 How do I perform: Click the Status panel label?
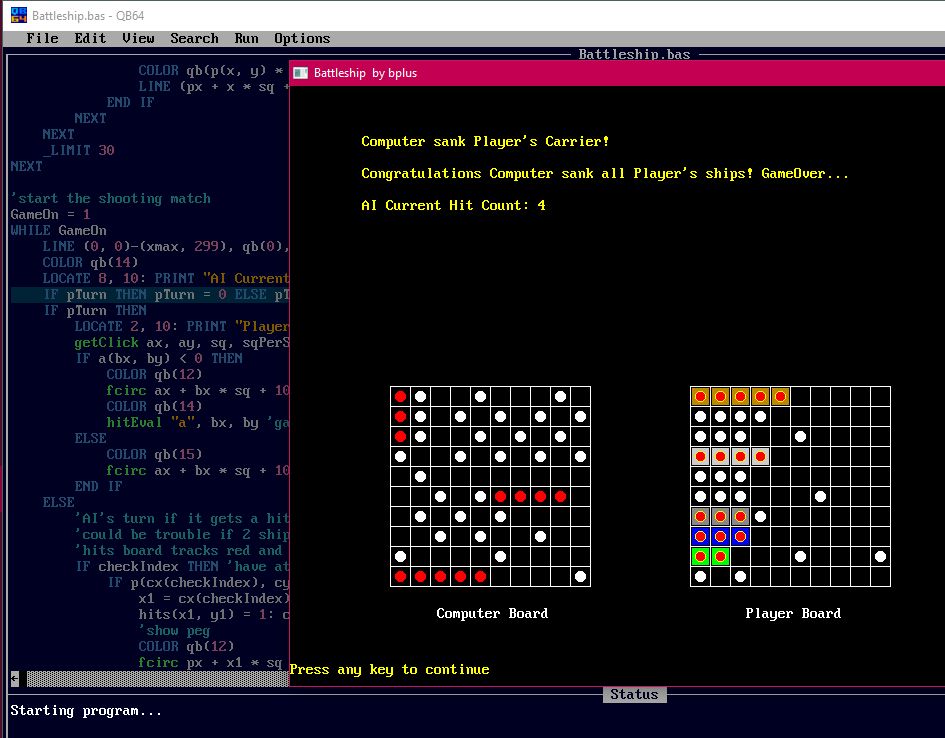coord(634,694)
